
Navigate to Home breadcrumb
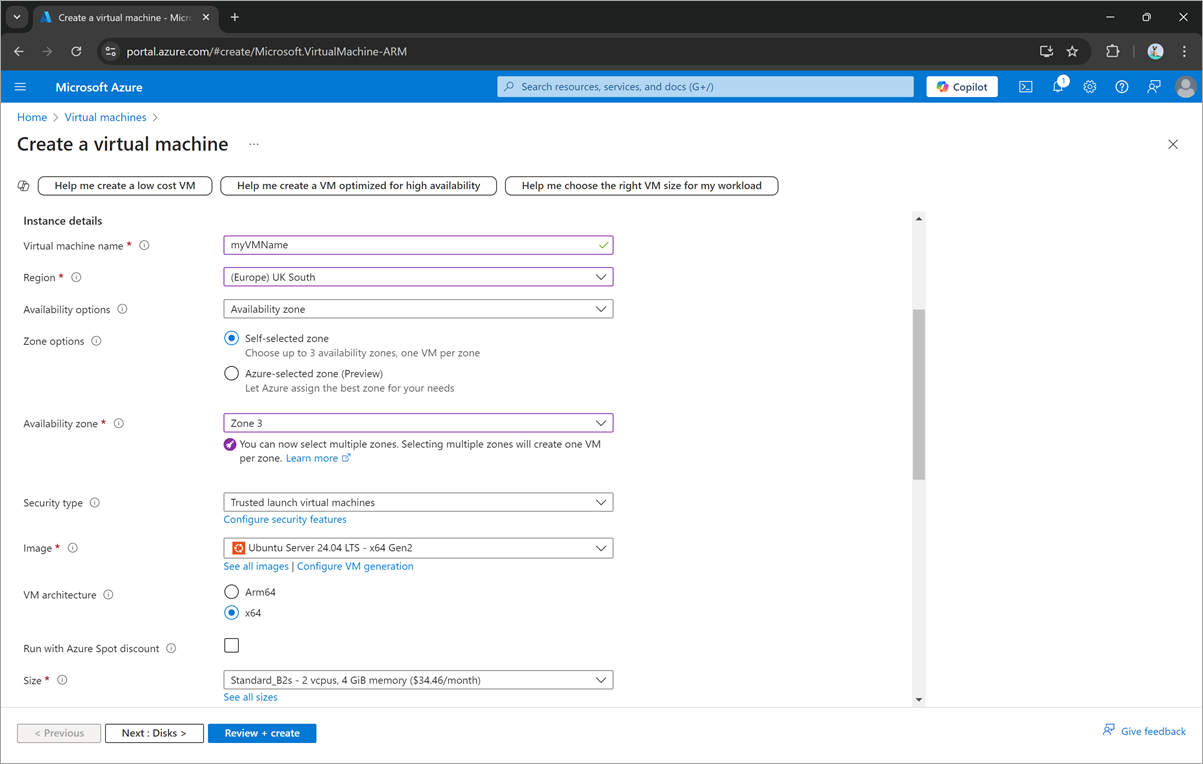32,117
